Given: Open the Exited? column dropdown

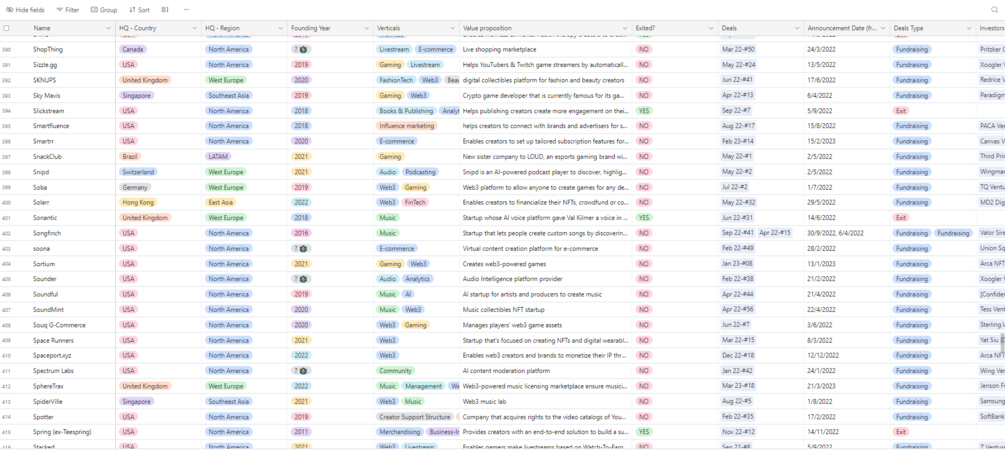Looking at the screenshot, I should [x=710, y=28].
